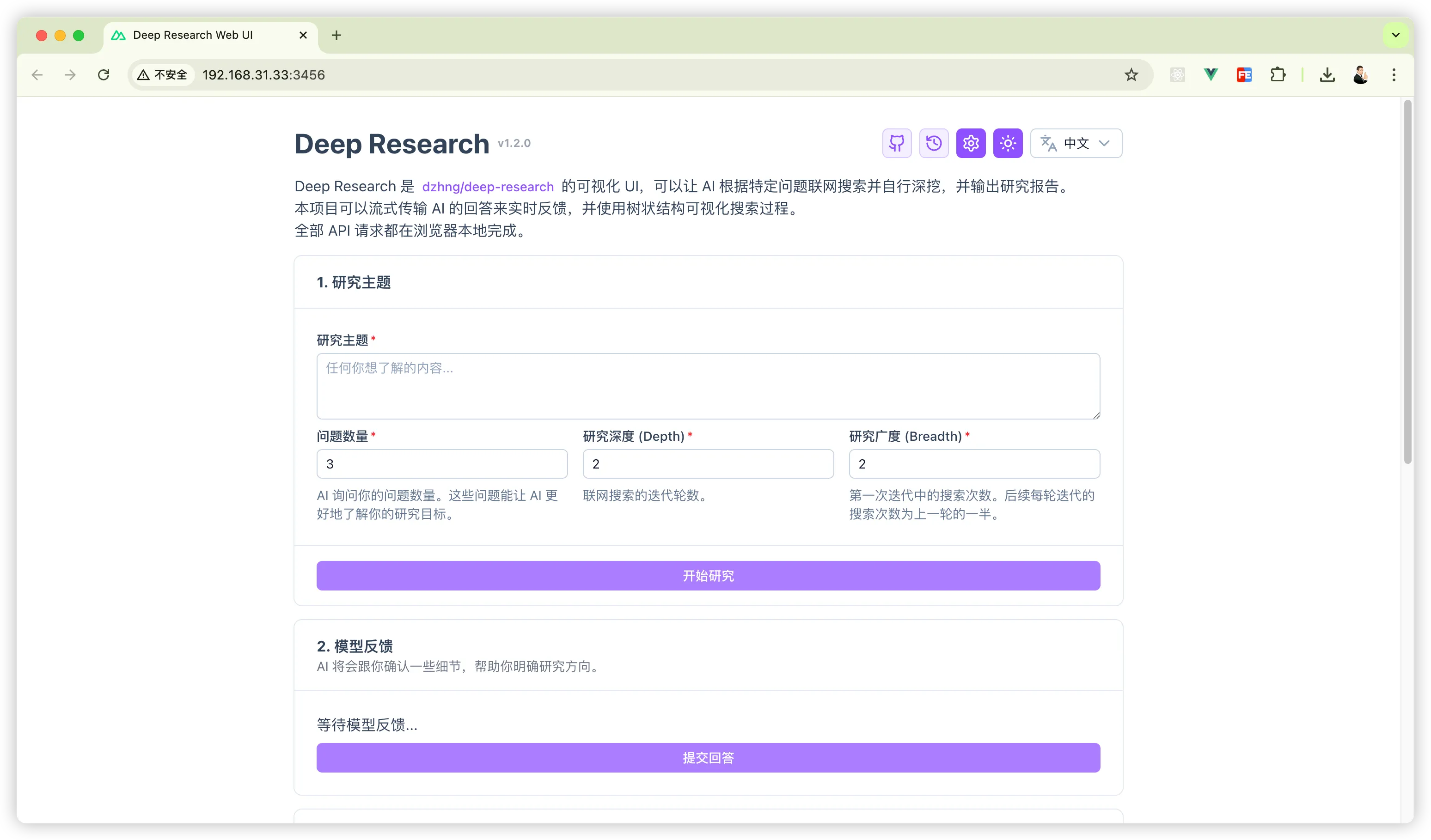
Task: Click the 不安全 site security indicator
Action: point(162,75)
